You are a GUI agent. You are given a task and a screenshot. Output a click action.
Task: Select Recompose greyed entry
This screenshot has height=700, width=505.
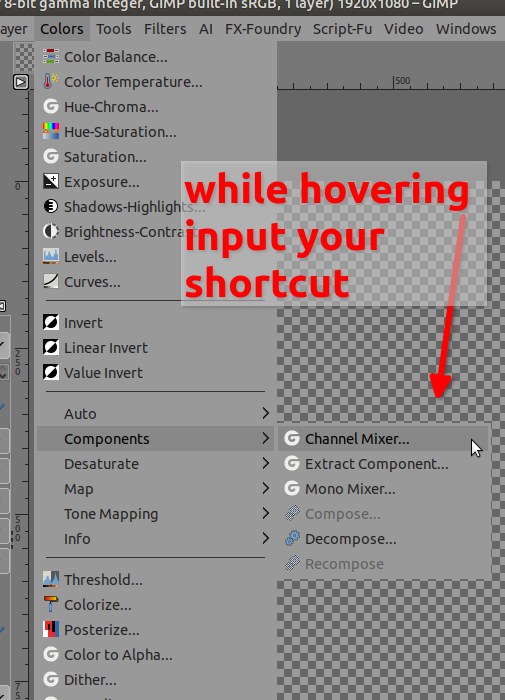tap(384, 563)
